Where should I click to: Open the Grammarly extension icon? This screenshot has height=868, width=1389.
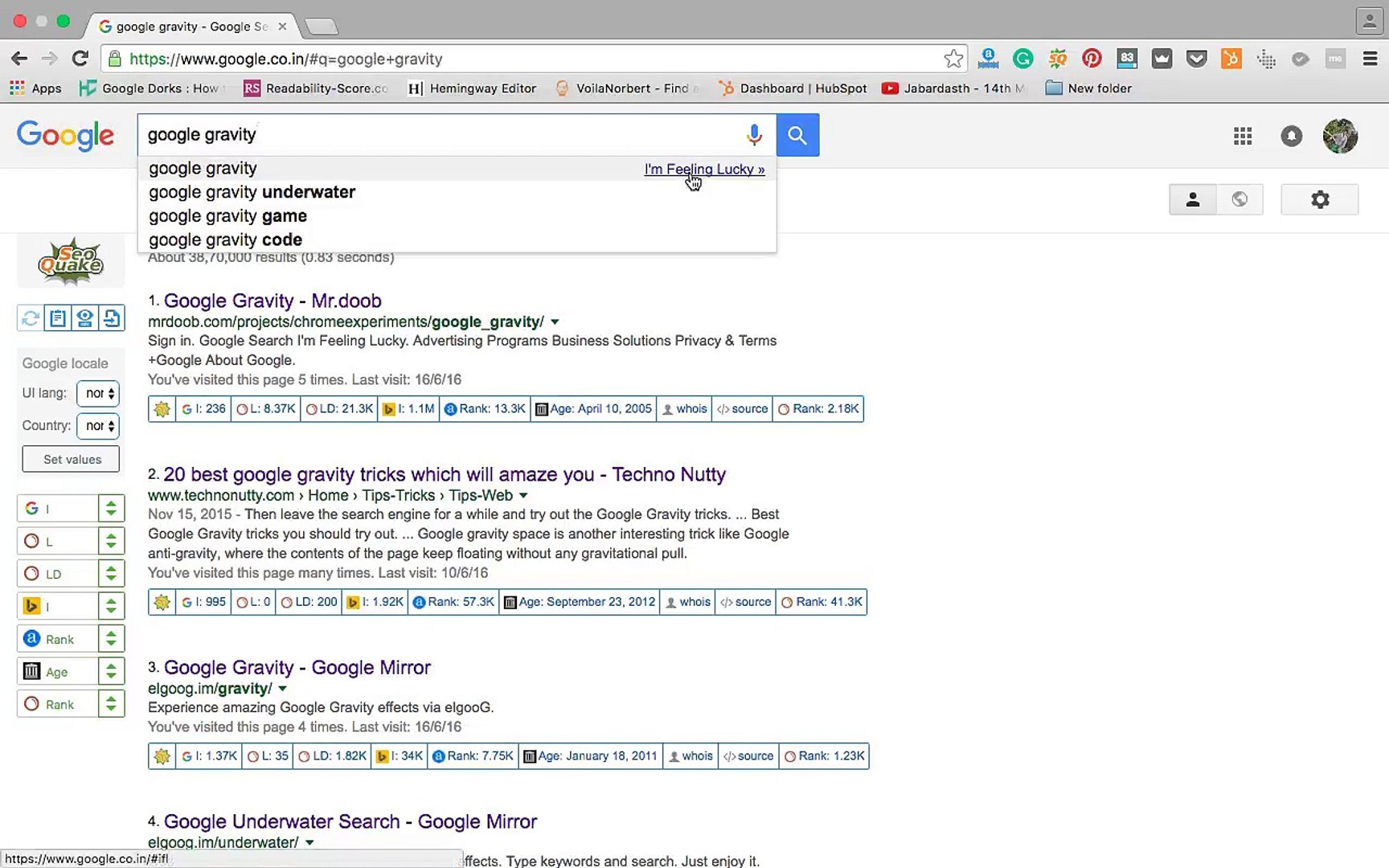(1022, 59)
